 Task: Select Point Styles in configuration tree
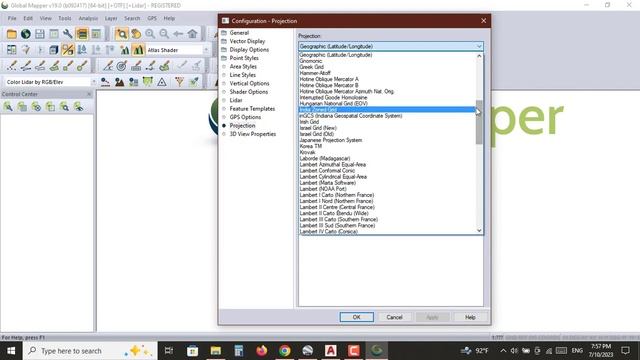(244, 58)
